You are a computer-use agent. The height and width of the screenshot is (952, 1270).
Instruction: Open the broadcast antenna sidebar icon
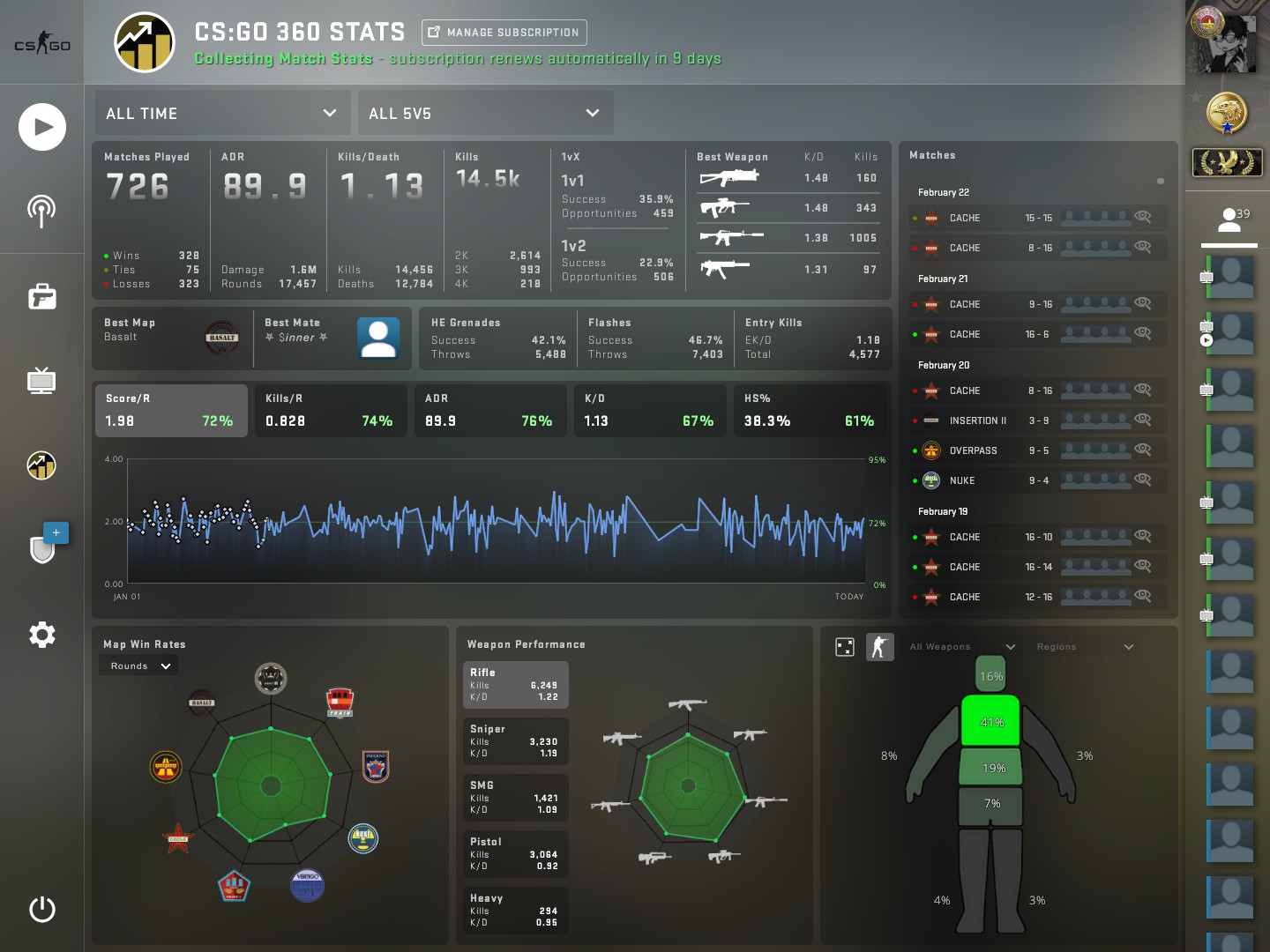tap(41, 212)
